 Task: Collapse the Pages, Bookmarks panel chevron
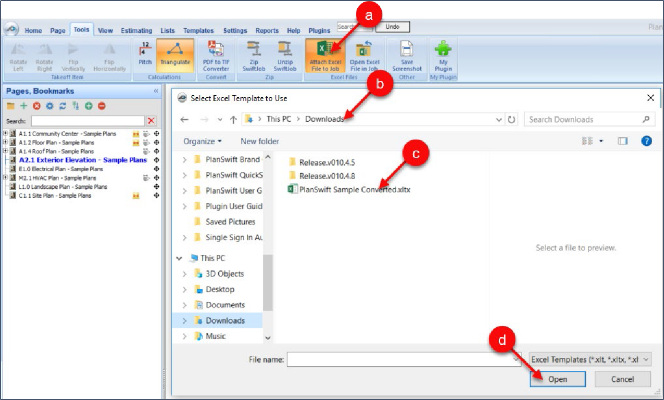coord(156,91)
